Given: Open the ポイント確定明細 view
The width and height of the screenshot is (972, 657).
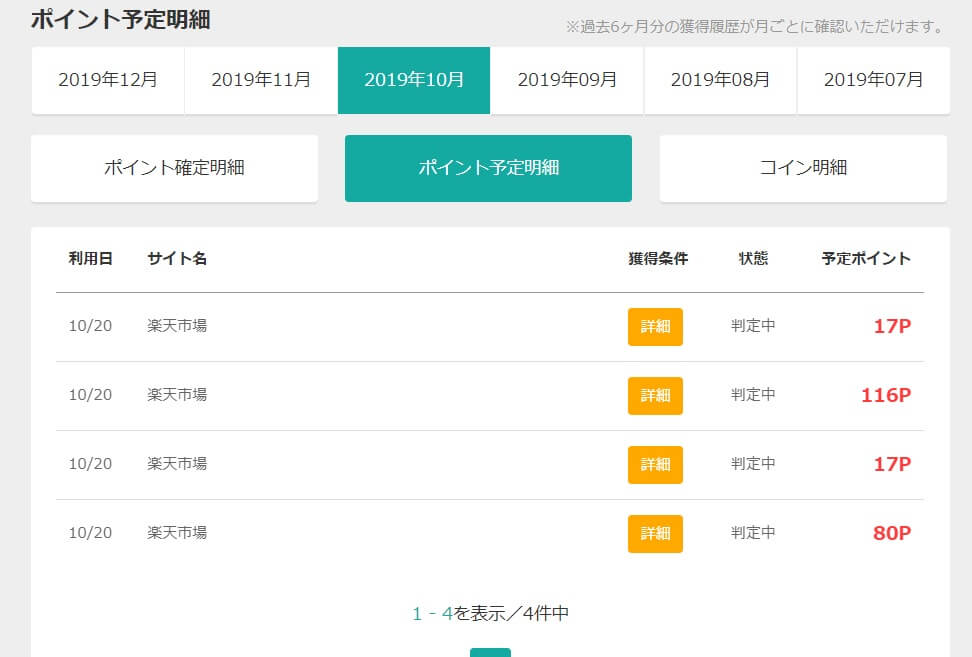Looking at the screenshot, I should pos(174,168).
